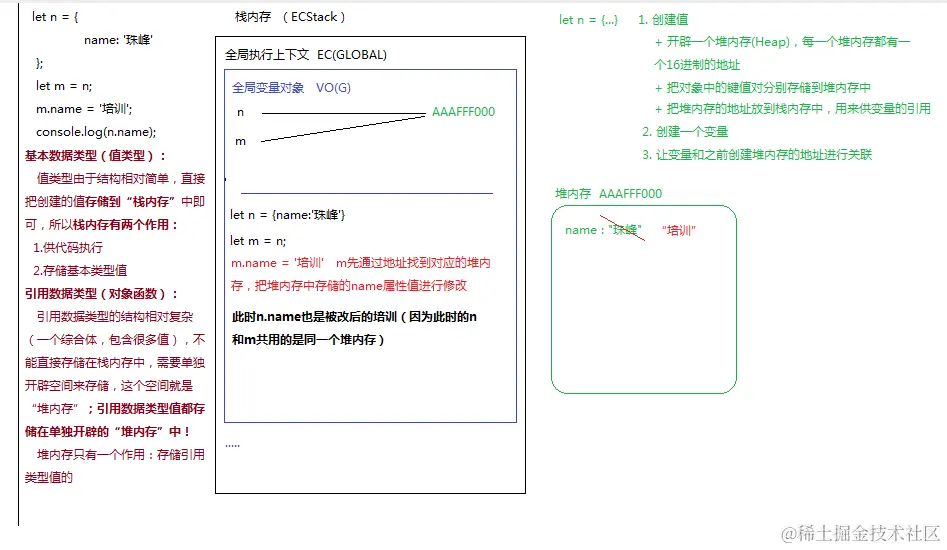Click step '3. 让变量和之前创建堆内存的地址进行关联'
This screenshot has height=550, width=947.
click(757, 155)
